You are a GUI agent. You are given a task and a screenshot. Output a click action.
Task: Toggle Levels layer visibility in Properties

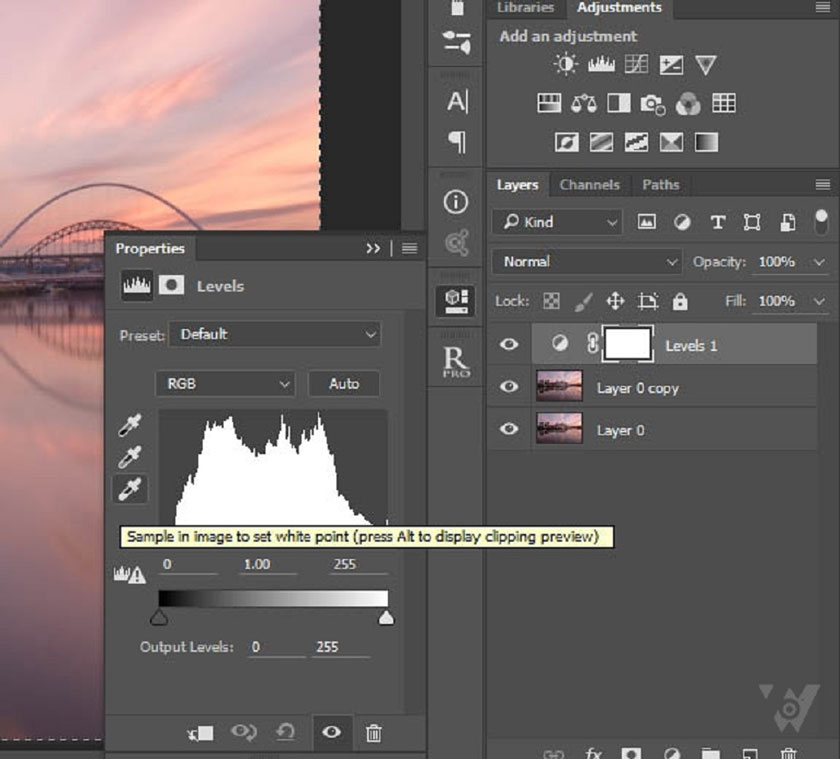click(332, 732)
